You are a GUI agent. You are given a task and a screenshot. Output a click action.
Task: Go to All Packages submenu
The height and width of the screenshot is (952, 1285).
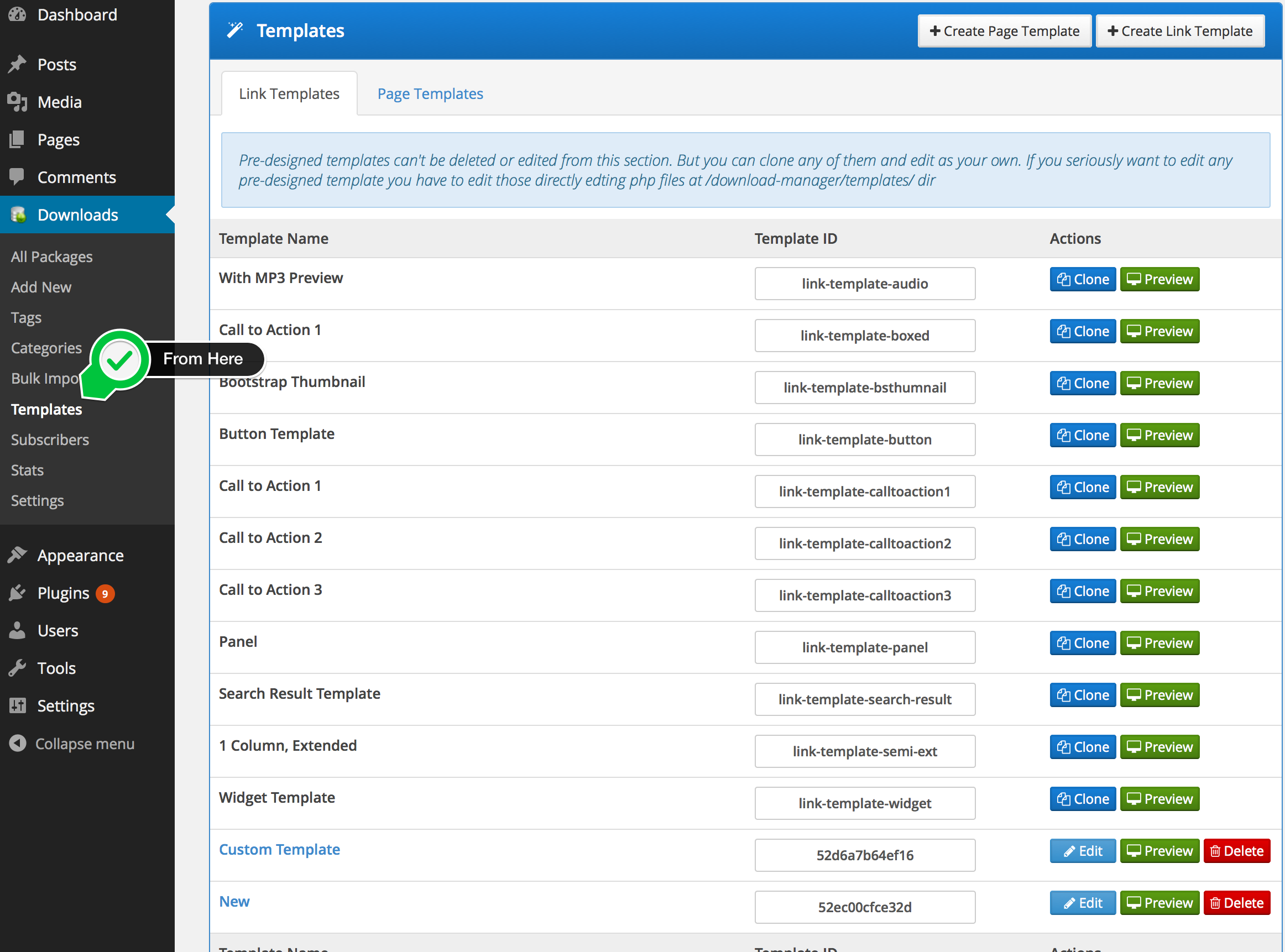52,257
